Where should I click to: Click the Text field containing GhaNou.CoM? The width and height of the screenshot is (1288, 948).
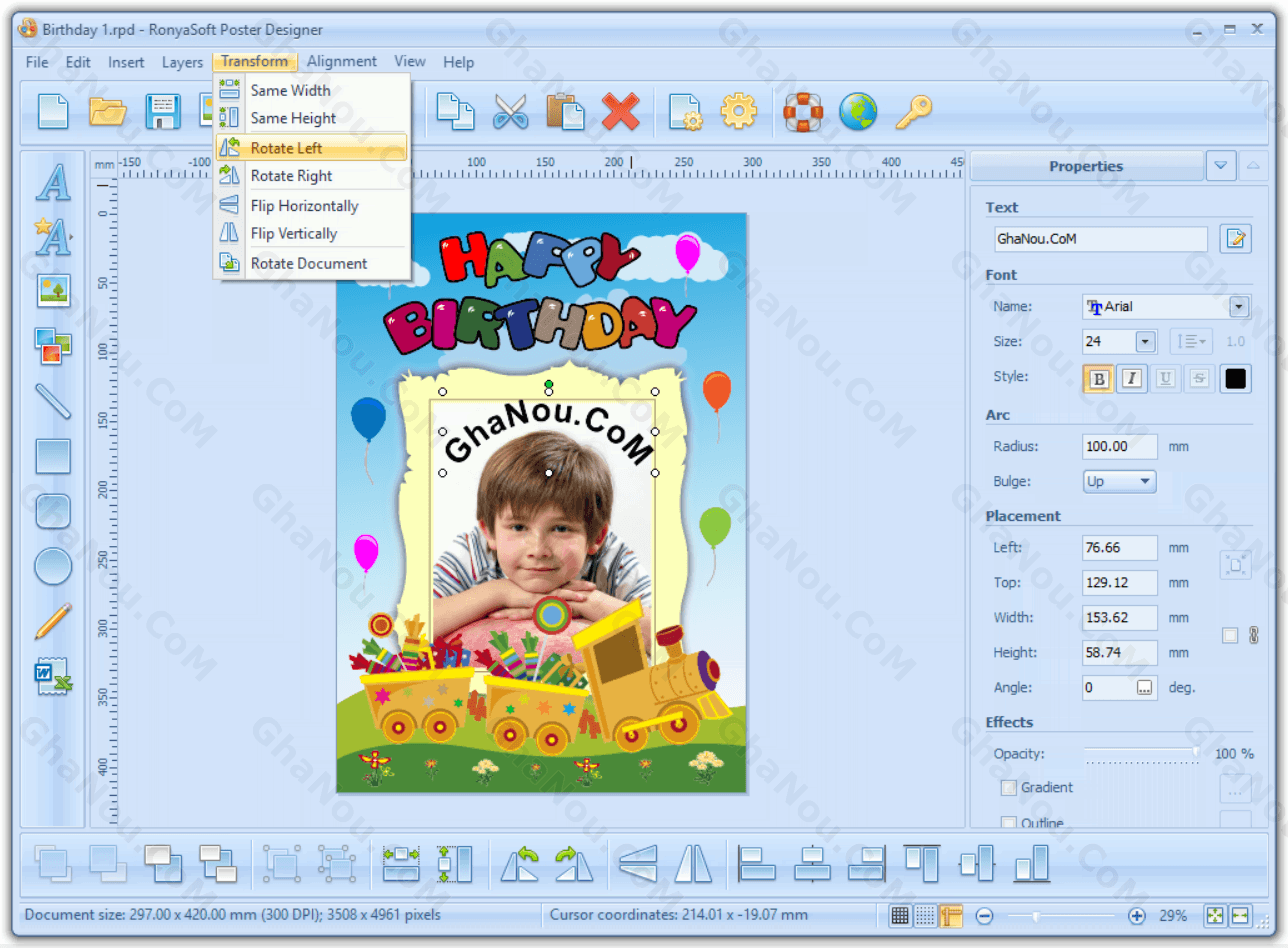coord(1099,239)
